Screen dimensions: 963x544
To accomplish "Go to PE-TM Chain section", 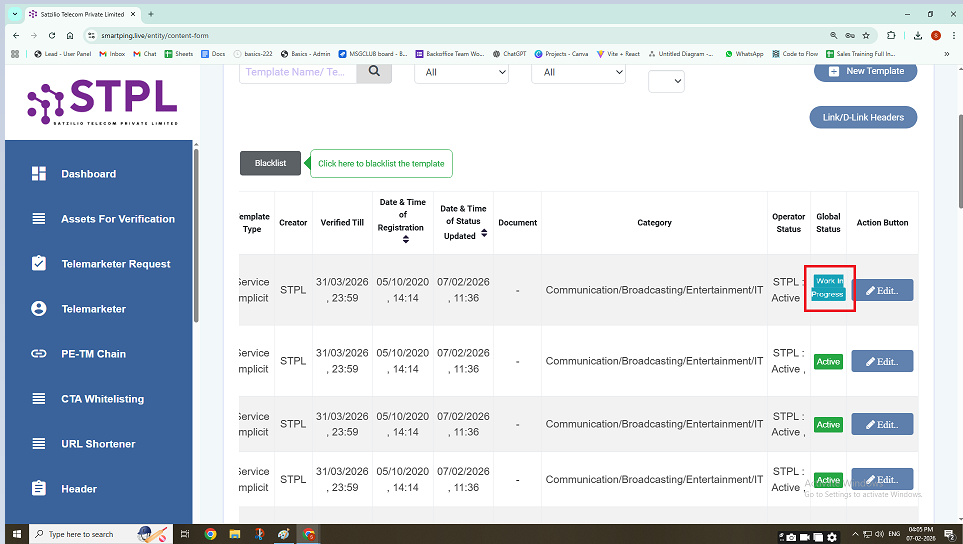I will [93, 354].
